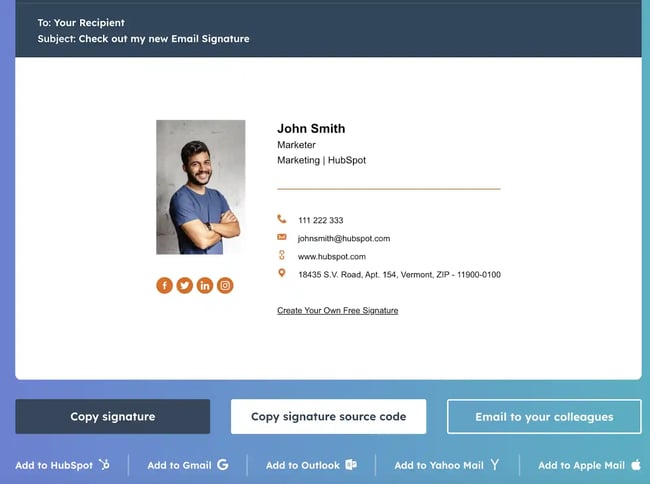Click the HubSpot sprocket icon
Viewport: 650px width, 484px height.
[104, 465]
